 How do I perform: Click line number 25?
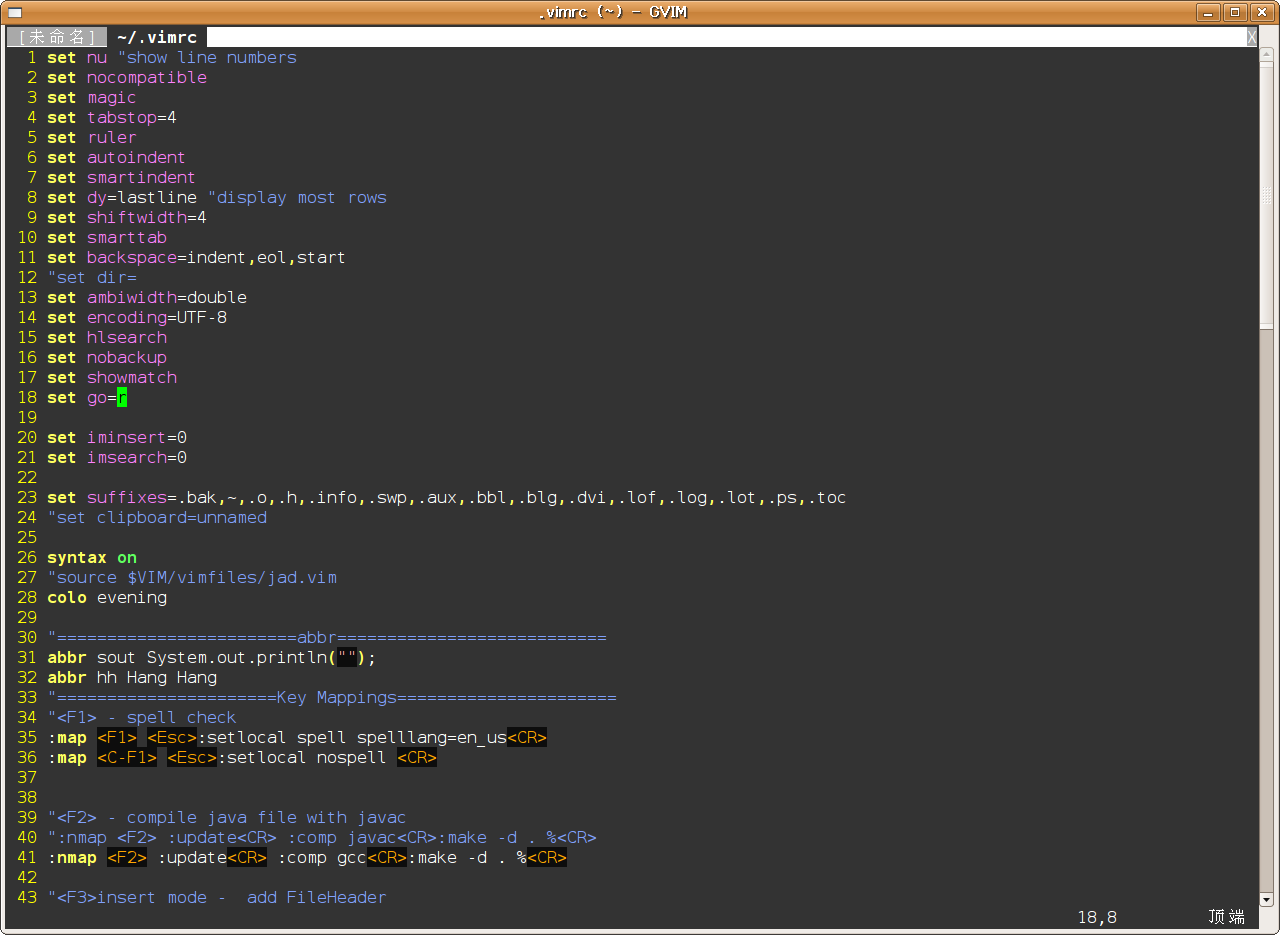(x=27, y=538)
